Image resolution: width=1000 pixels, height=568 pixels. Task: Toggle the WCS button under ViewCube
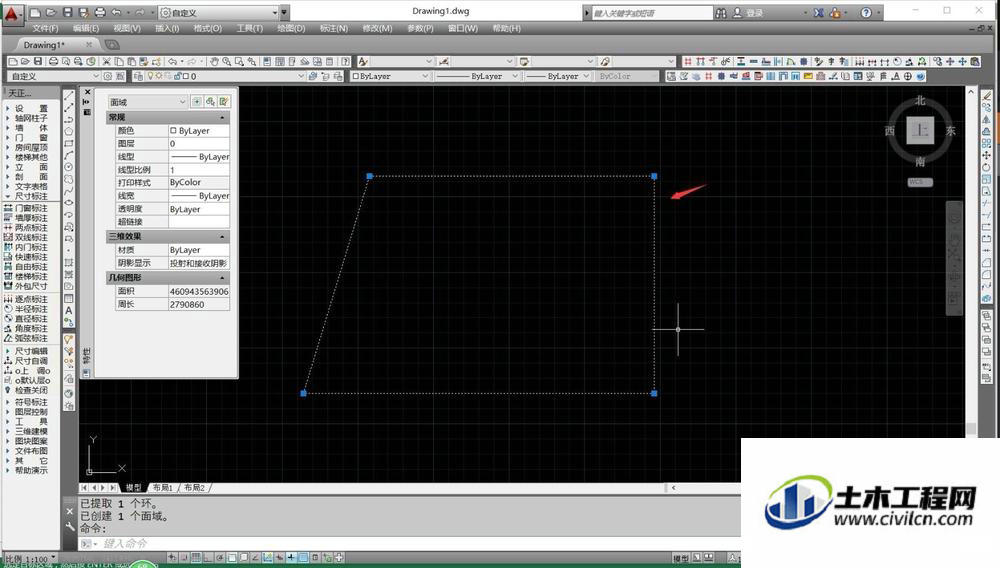pyautogui.click(x=920, y=182)
